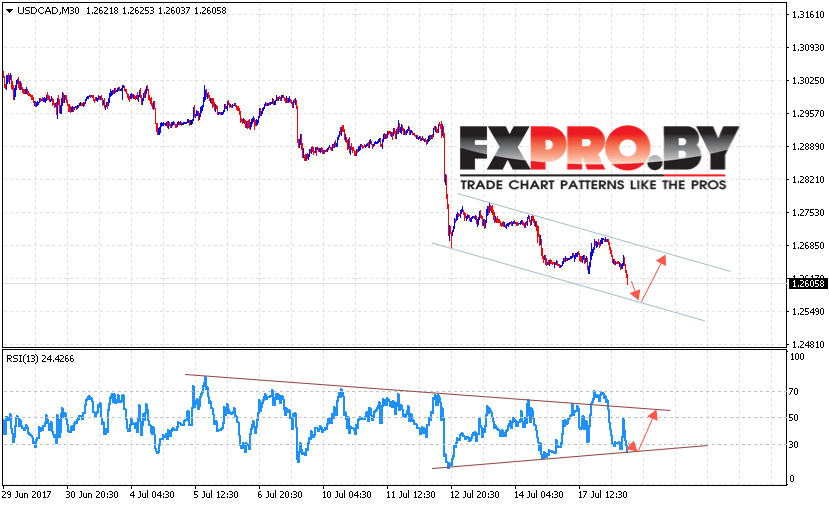Click the RSI scale value 70
Screen dimensions: 829x506
click(794, 392)
